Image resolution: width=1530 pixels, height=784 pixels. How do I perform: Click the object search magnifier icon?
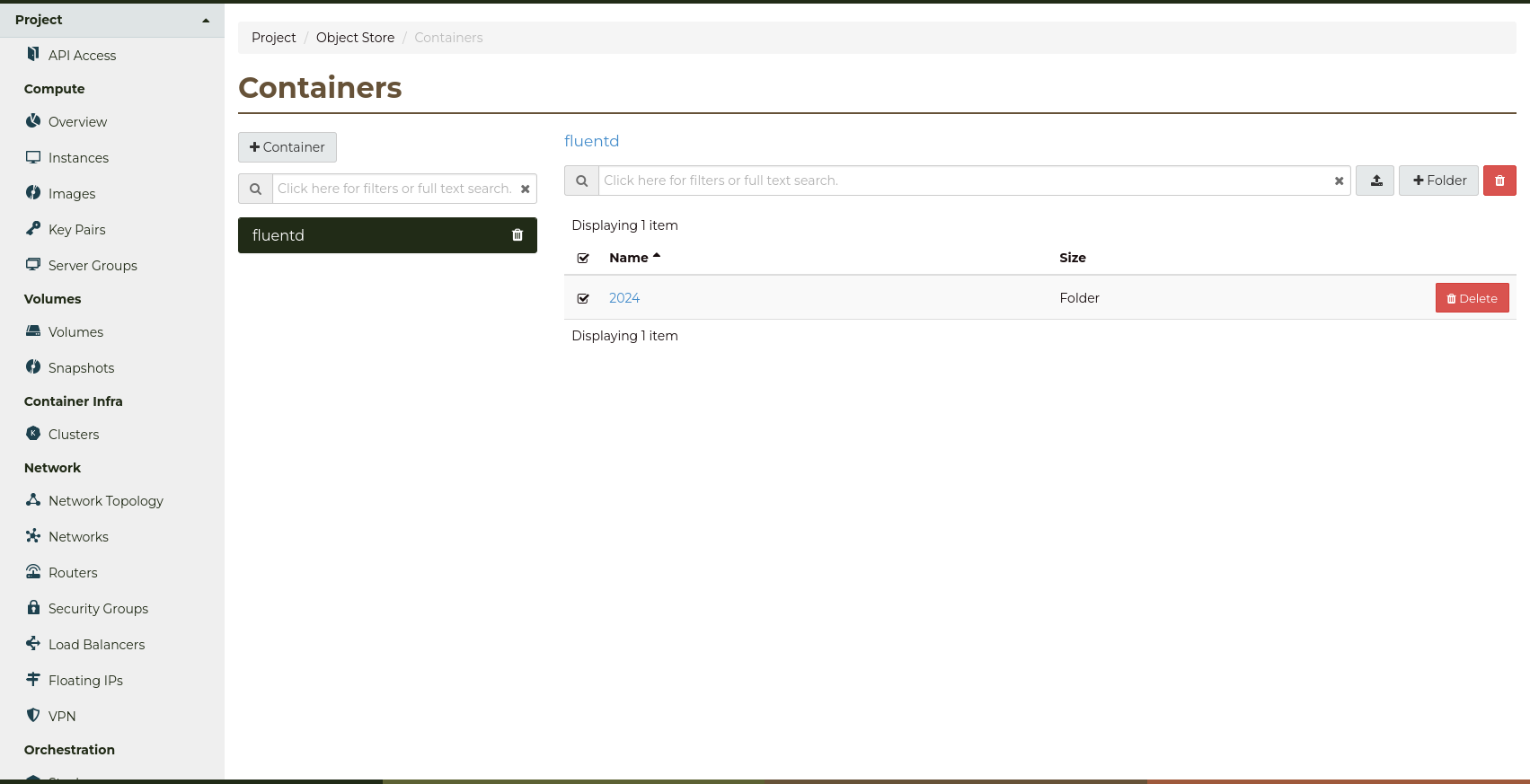[x=581, y=181]
